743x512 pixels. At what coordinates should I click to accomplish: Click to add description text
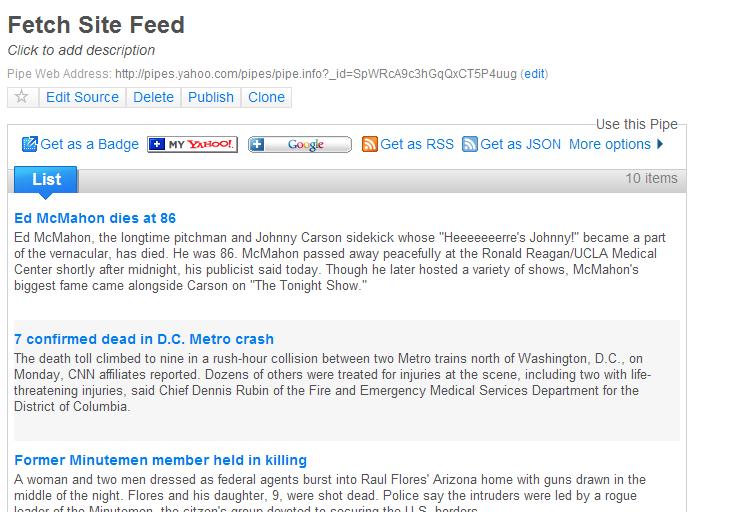(x=81, y=50)
